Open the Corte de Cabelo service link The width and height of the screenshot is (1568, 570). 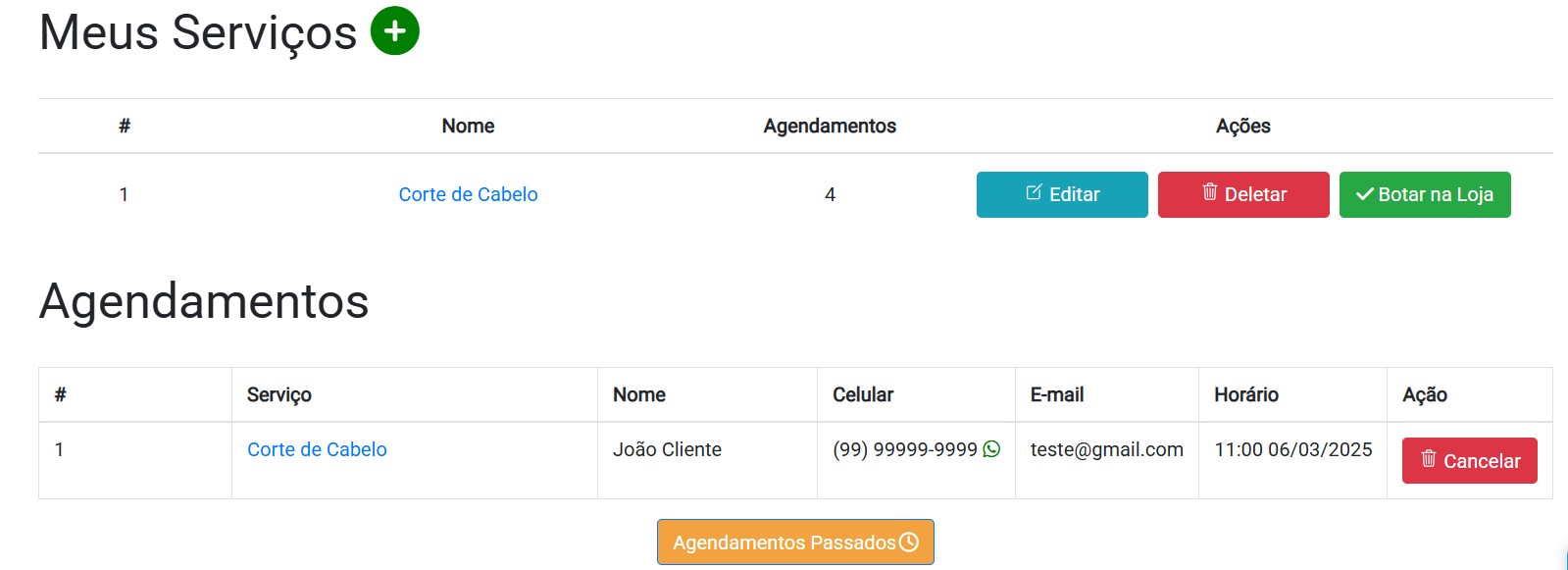tap(468, 194)
